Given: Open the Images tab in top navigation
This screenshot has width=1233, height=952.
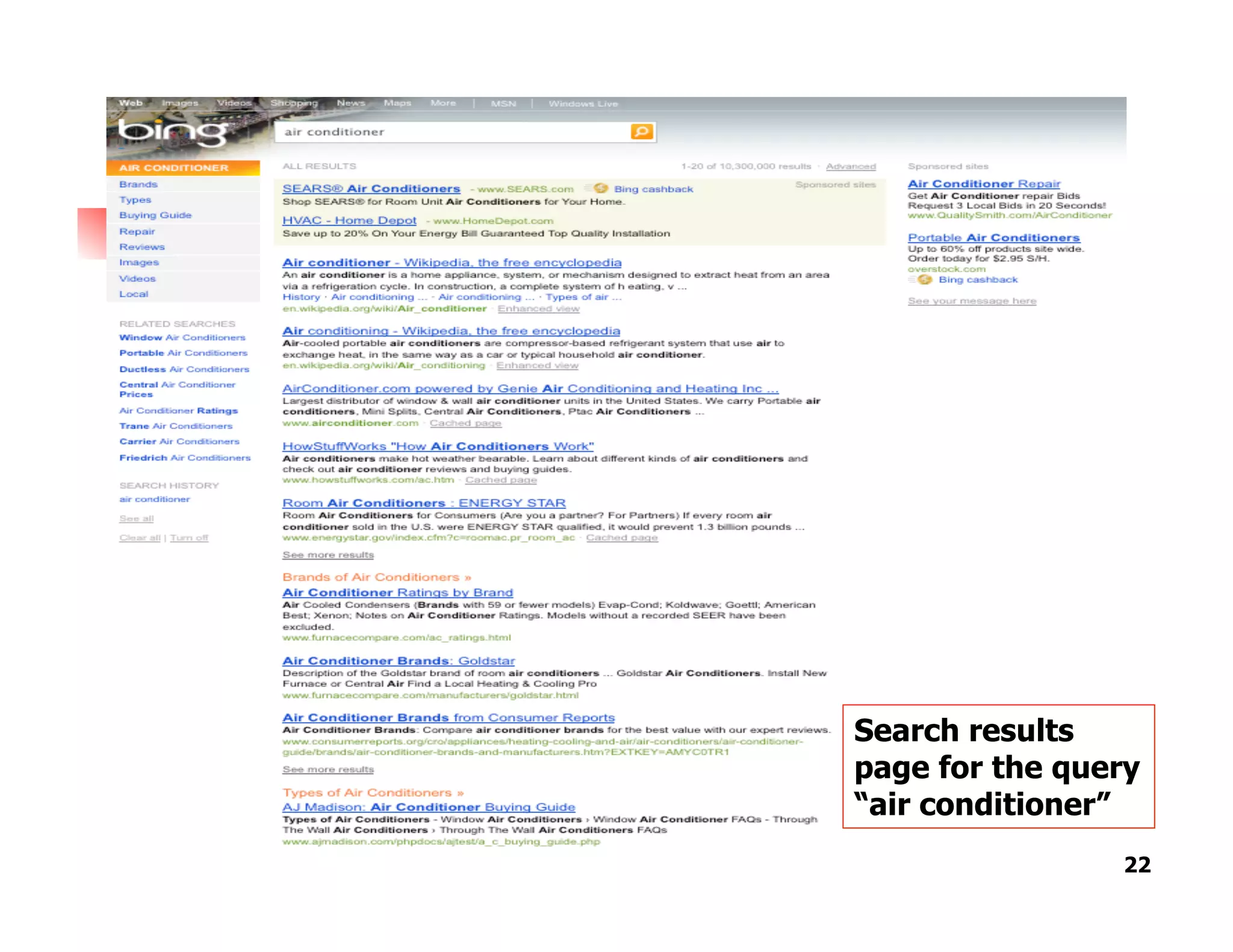Looking at the screenshot, I should [x=180, y=103].
